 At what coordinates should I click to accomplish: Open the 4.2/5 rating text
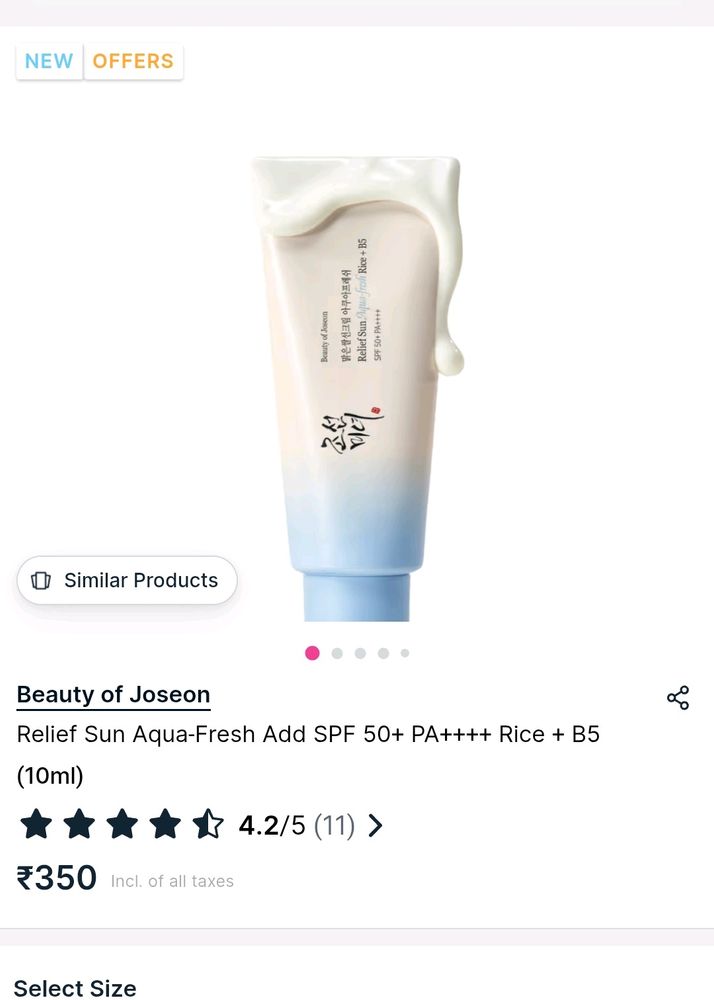(272, 825)
